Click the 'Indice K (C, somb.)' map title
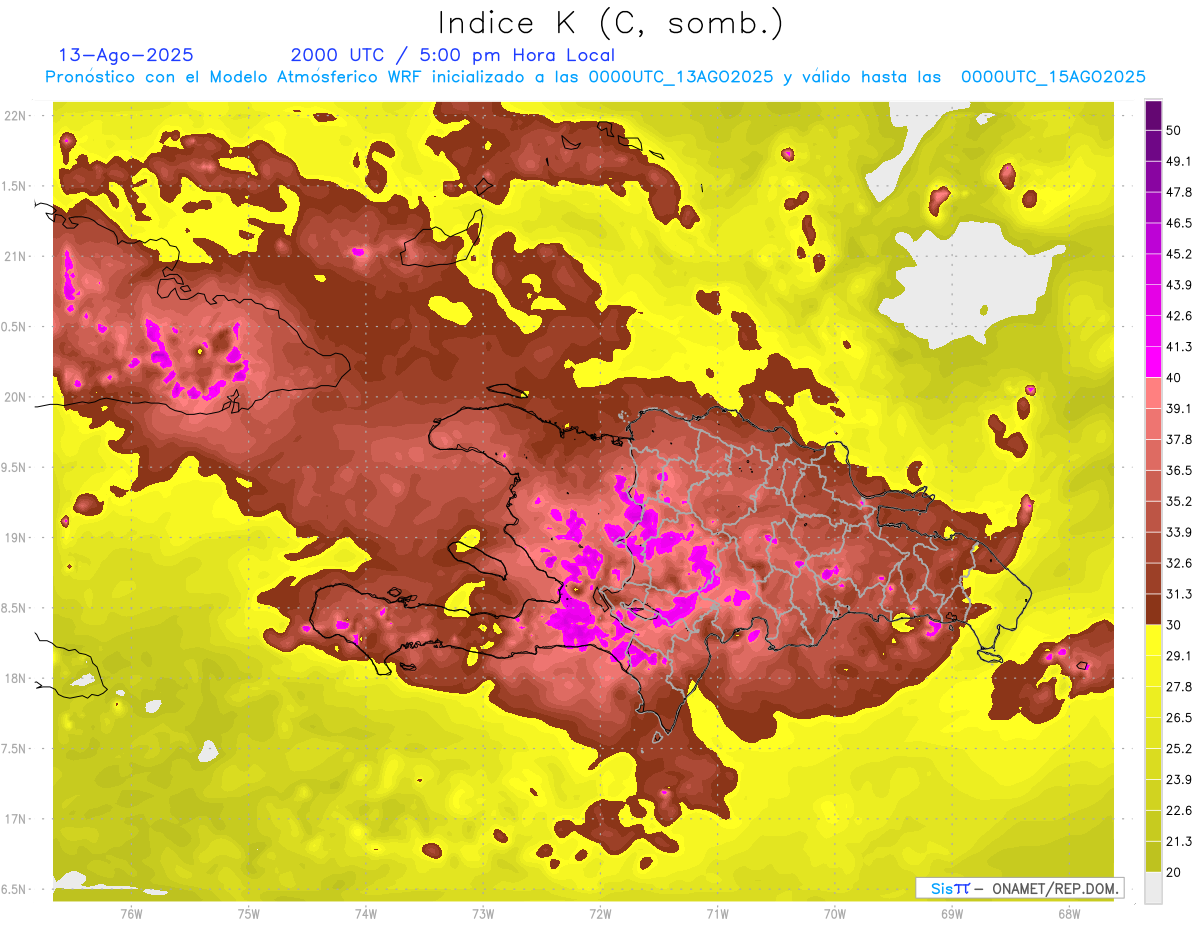The height and width of the screenshot is (927, 1200). pyautogui.click(x=610, y=23)
